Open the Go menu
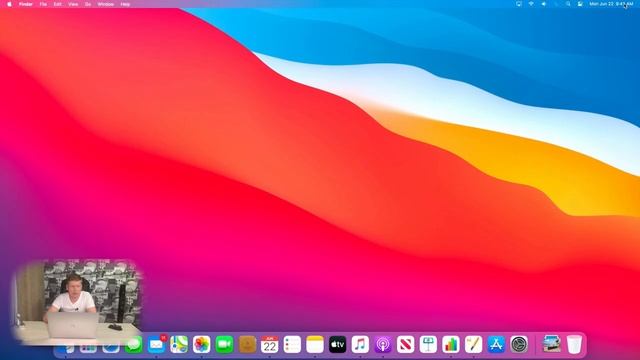Screen dimensions: 640x360 [x=88, y=4]
